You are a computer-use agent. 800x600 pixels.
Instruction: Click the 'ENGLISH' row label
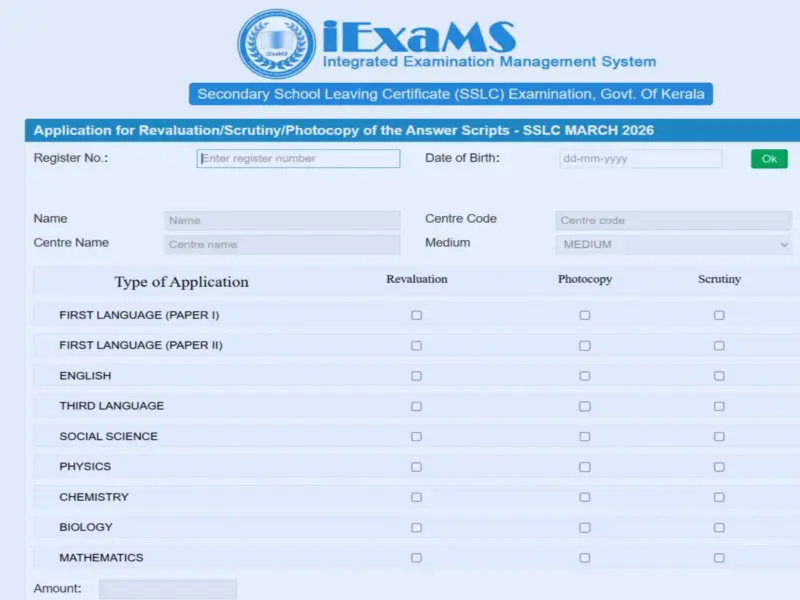click(x=85, y=376)
